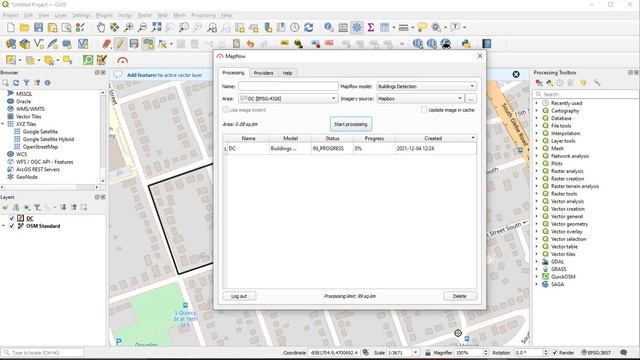Image resolution: width=640 pixels, height=360 pixels.
Task: Expand the Cartography toolbox group
Action: 537,111
